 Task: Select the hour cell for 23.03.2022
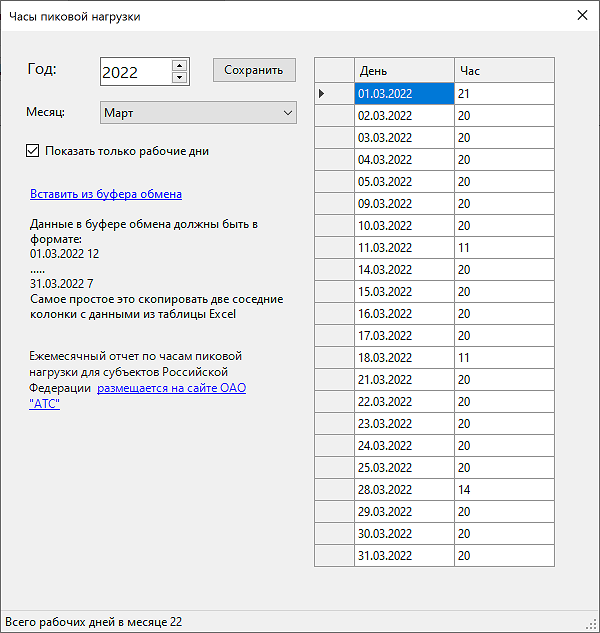tap(504, 424)
